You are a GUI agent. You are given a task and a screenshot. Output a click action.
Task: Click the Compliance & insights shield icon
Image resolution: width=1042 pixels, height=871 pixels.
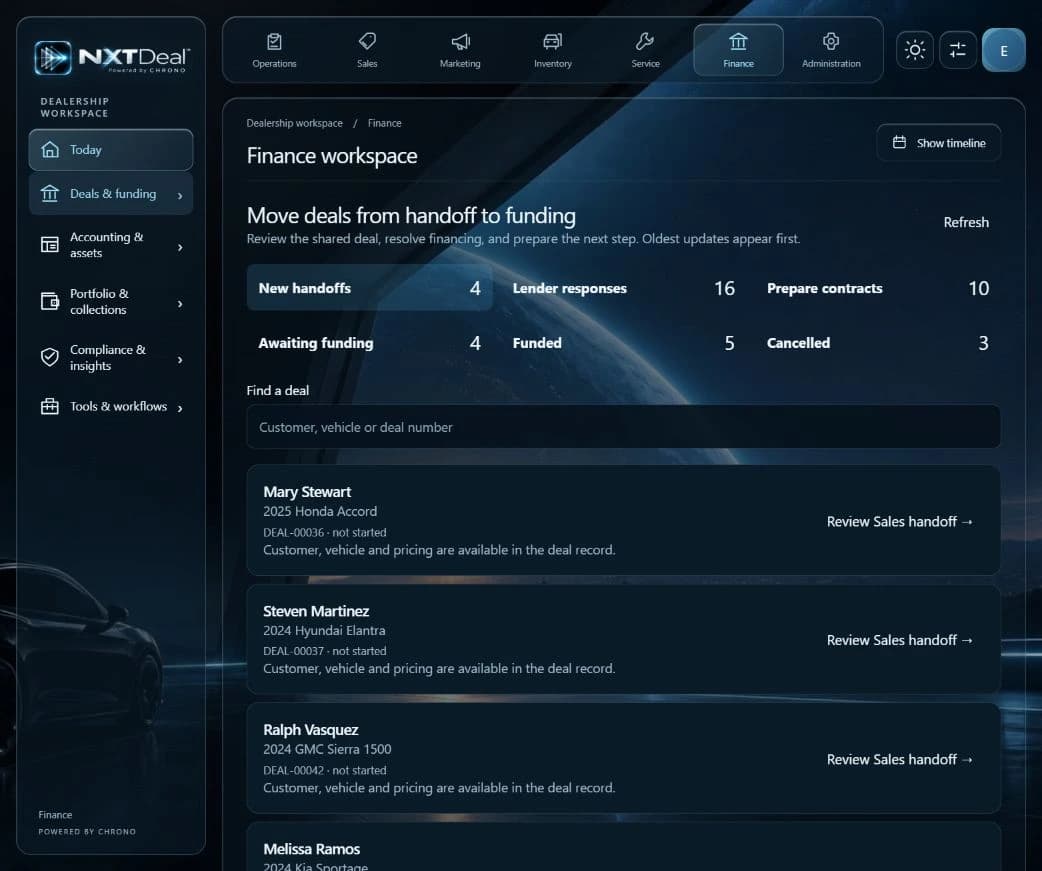(50, 357)
